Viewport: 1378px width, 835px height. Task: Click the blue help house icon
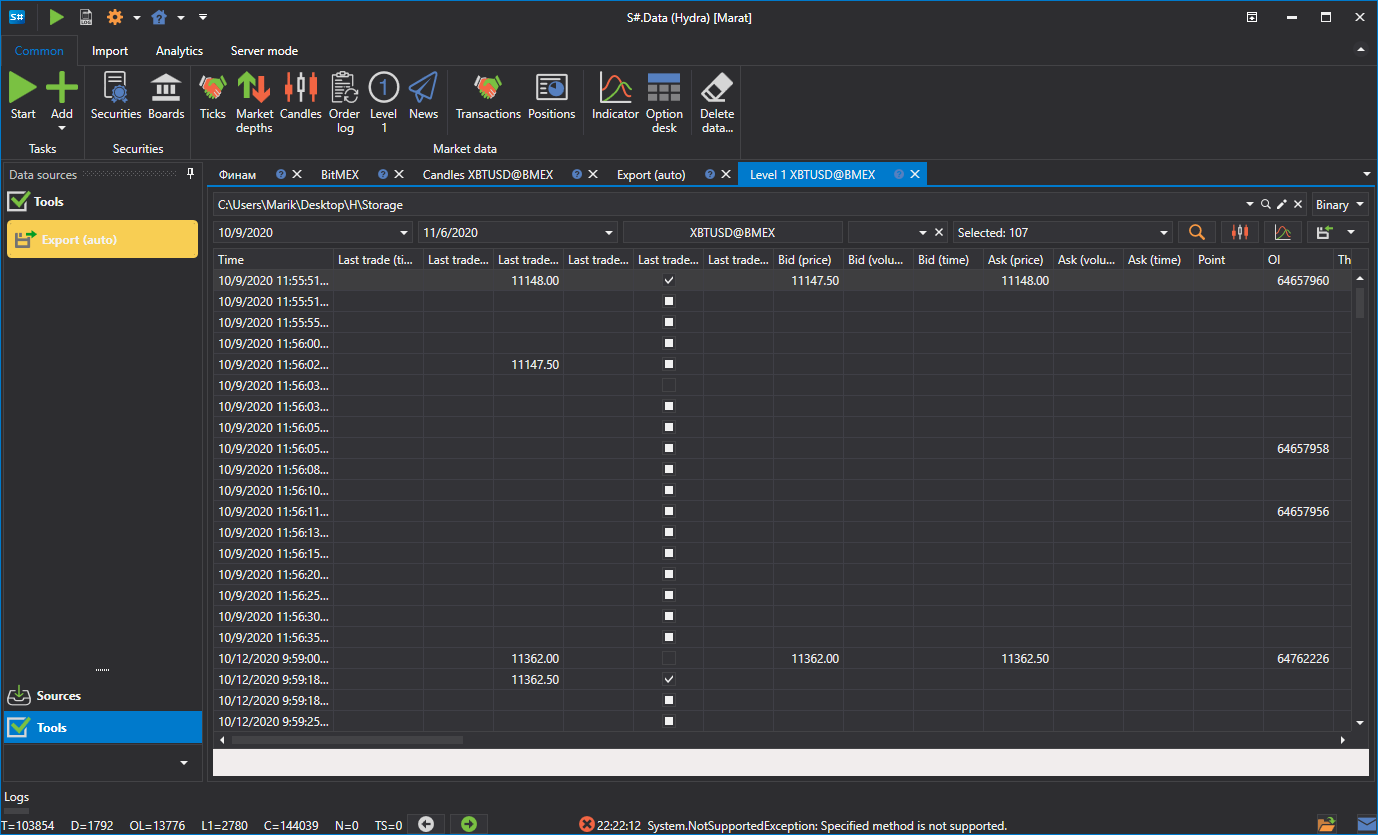(x=159, y=17)
